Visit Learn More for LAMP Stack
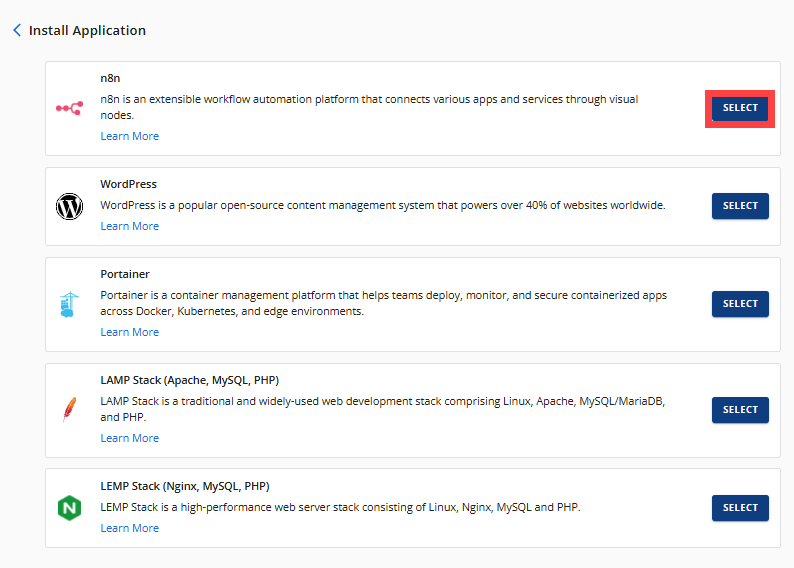The image size is (794, 568). [x=129, y=438]
